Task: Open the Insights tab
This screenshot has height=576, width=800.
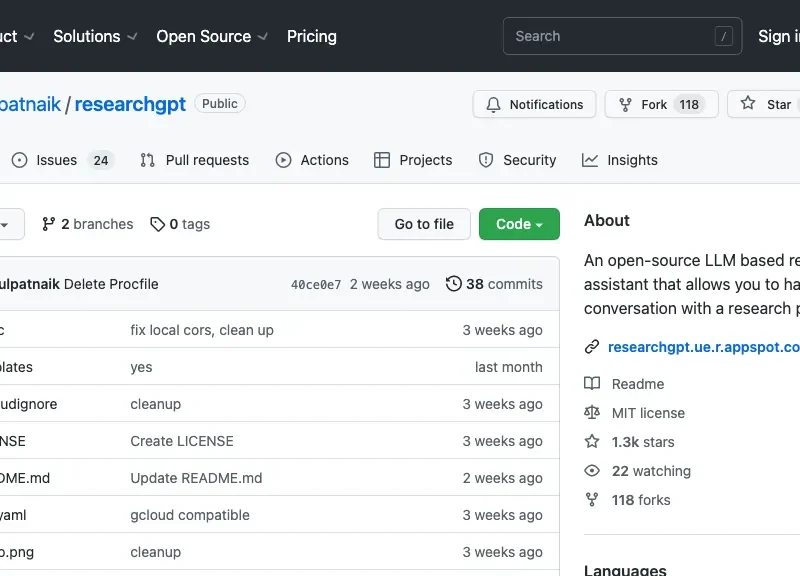Action: (619, 160)
